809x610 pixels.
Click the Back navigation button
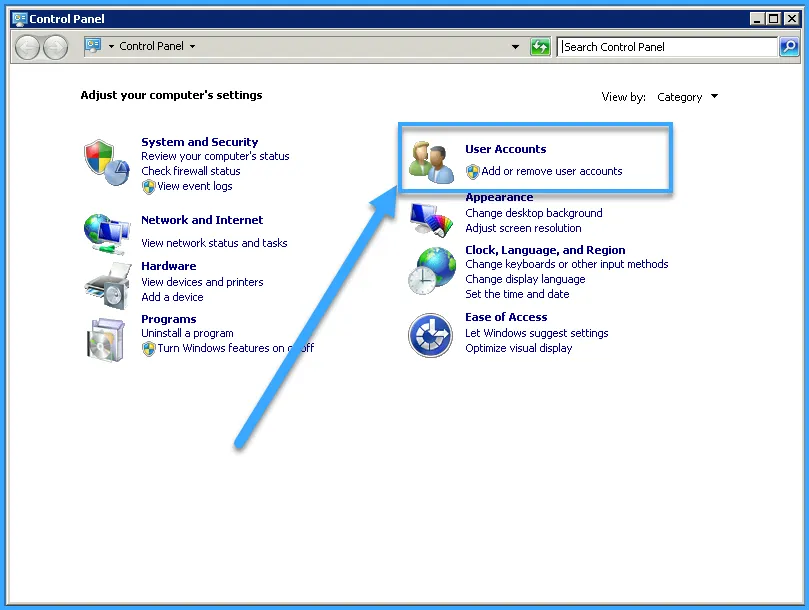tap(28, 47)
